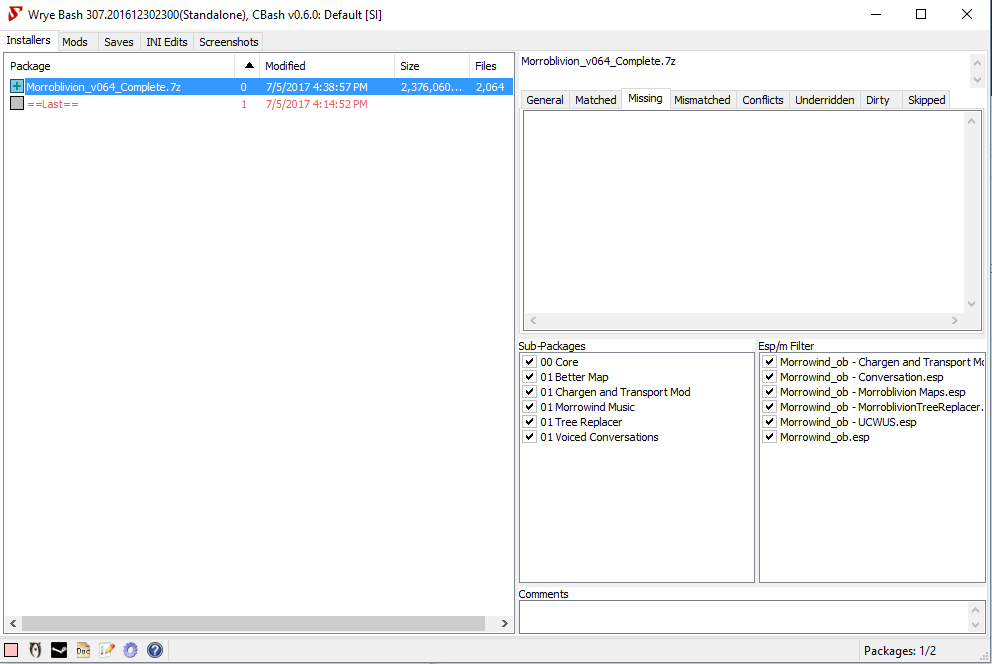The image size is (992, 664).
Task: Open Settings via the gear icon
Action: click(130, 650)
